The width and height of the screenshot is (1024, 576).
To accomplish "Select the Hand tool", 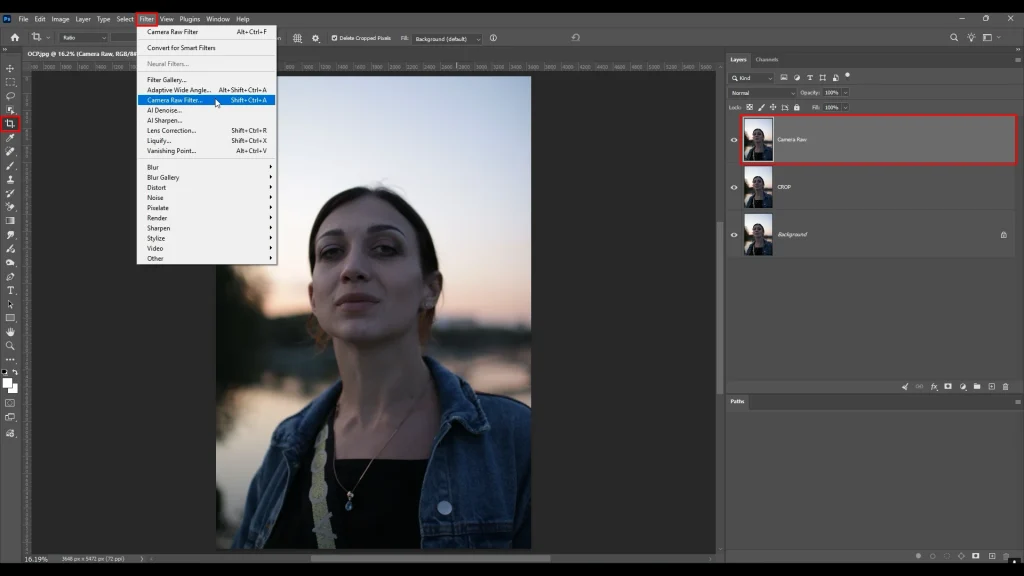I will click(x=10, y=332).
